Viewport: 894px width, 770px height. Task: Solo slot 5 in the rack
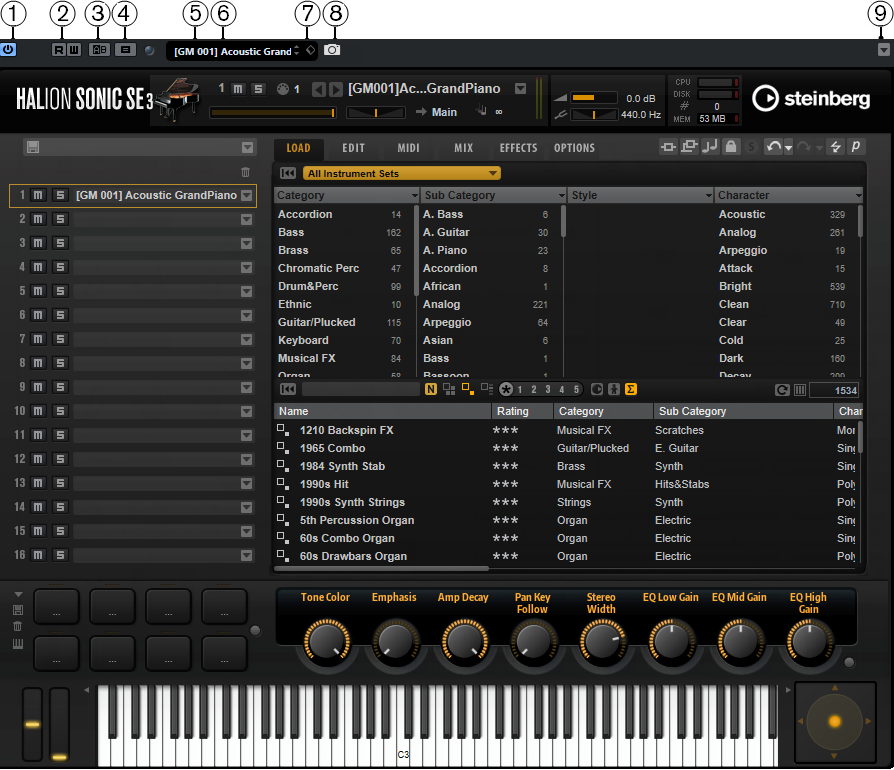(59, 291)
